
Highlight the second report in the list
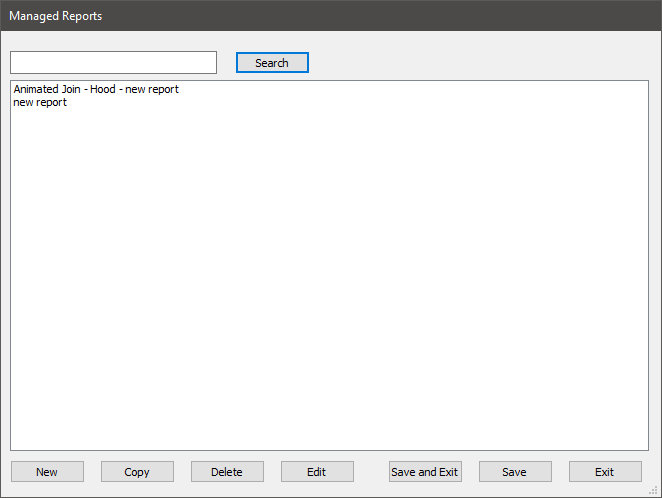(40, 102)
